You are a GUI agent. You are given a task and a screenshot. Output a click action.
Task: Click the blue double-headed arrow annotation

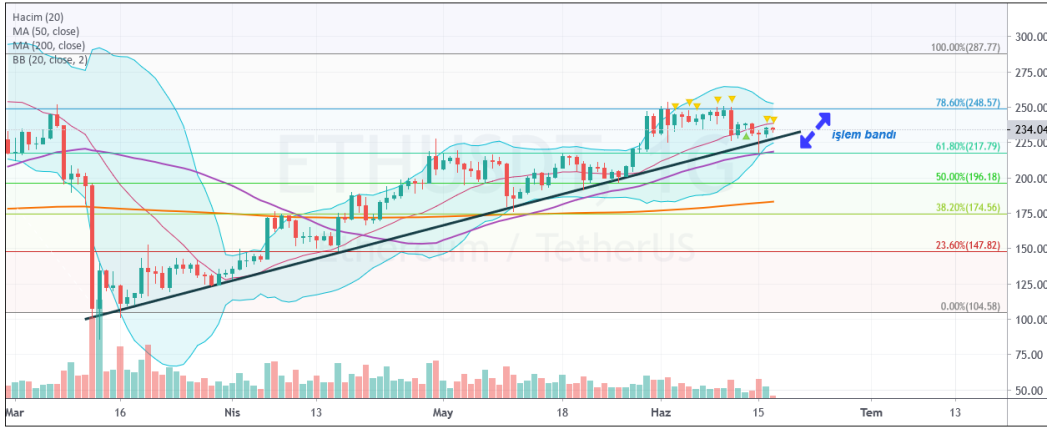click(x=815, y=130)
